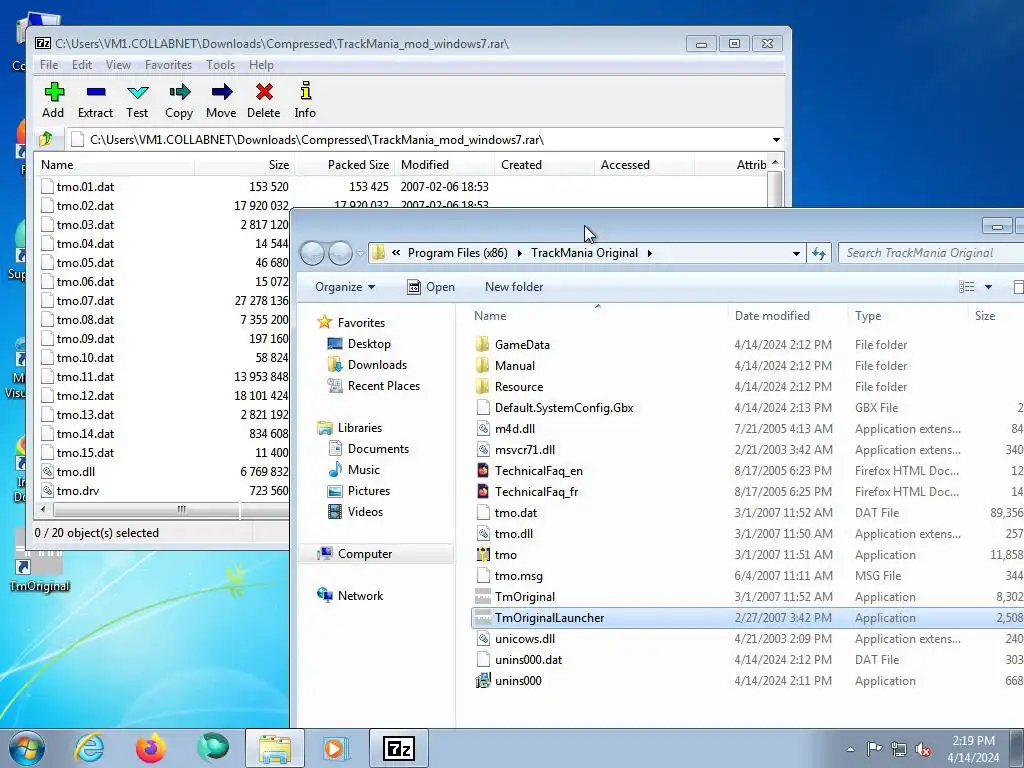Screen dimensions: 1024x768
Task: Run the Test tool in 7-Zip
Action: pos(137,101)
